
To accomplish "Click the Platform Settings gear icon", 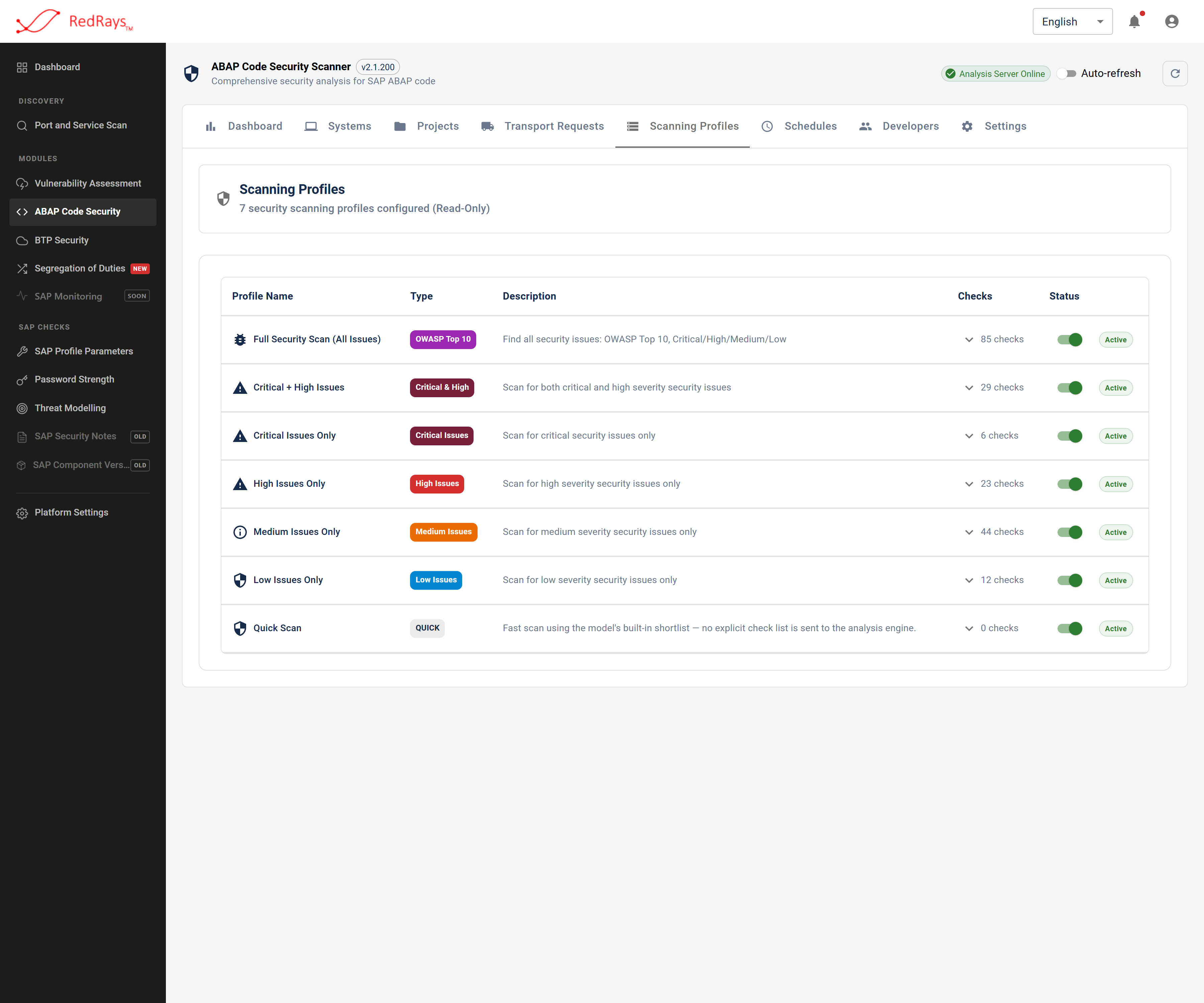I will coord(22,513).
